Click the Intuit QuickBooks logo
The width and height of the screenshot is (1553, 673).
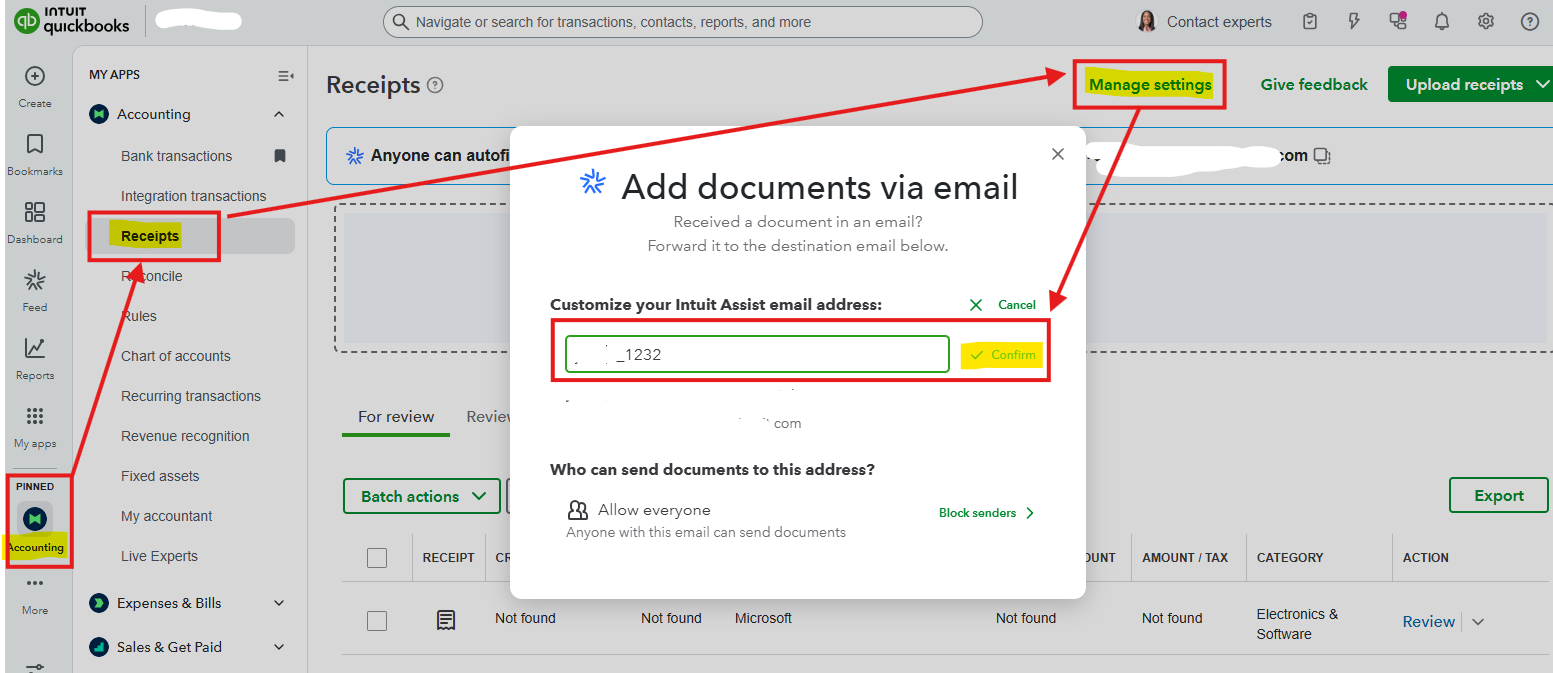click(x=72, y=21)
